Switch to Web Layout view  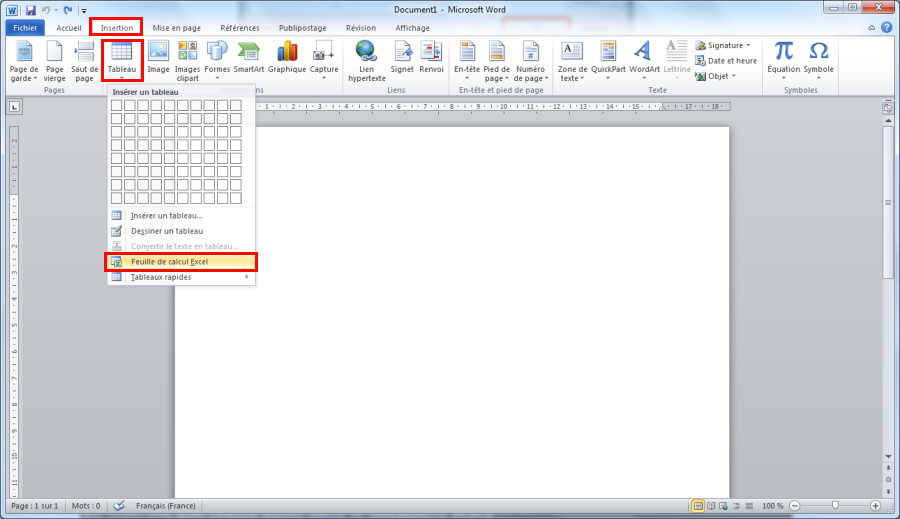[723, 506]
